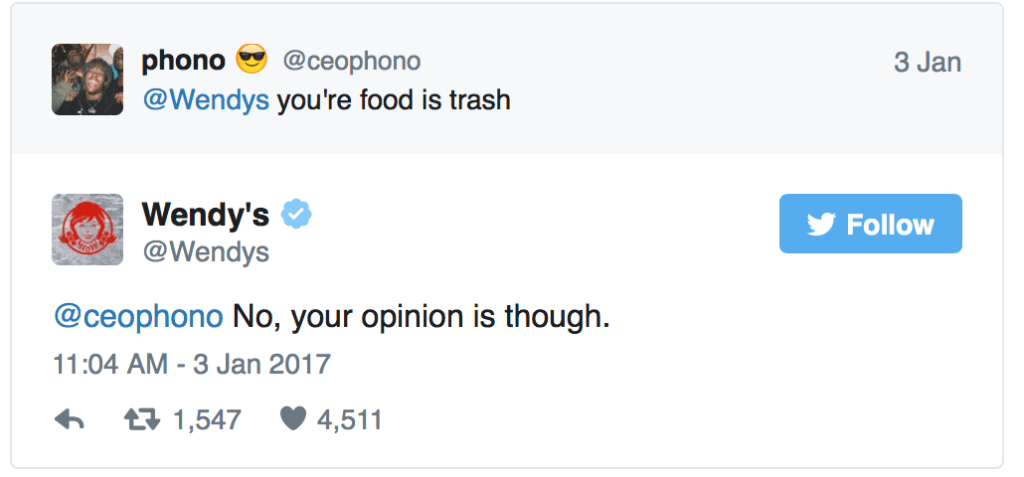This screenshot has width=1024, height=477.
Task: Click the text "you're food is trash"
Action: pyautogui.click(x=394, y=100)
